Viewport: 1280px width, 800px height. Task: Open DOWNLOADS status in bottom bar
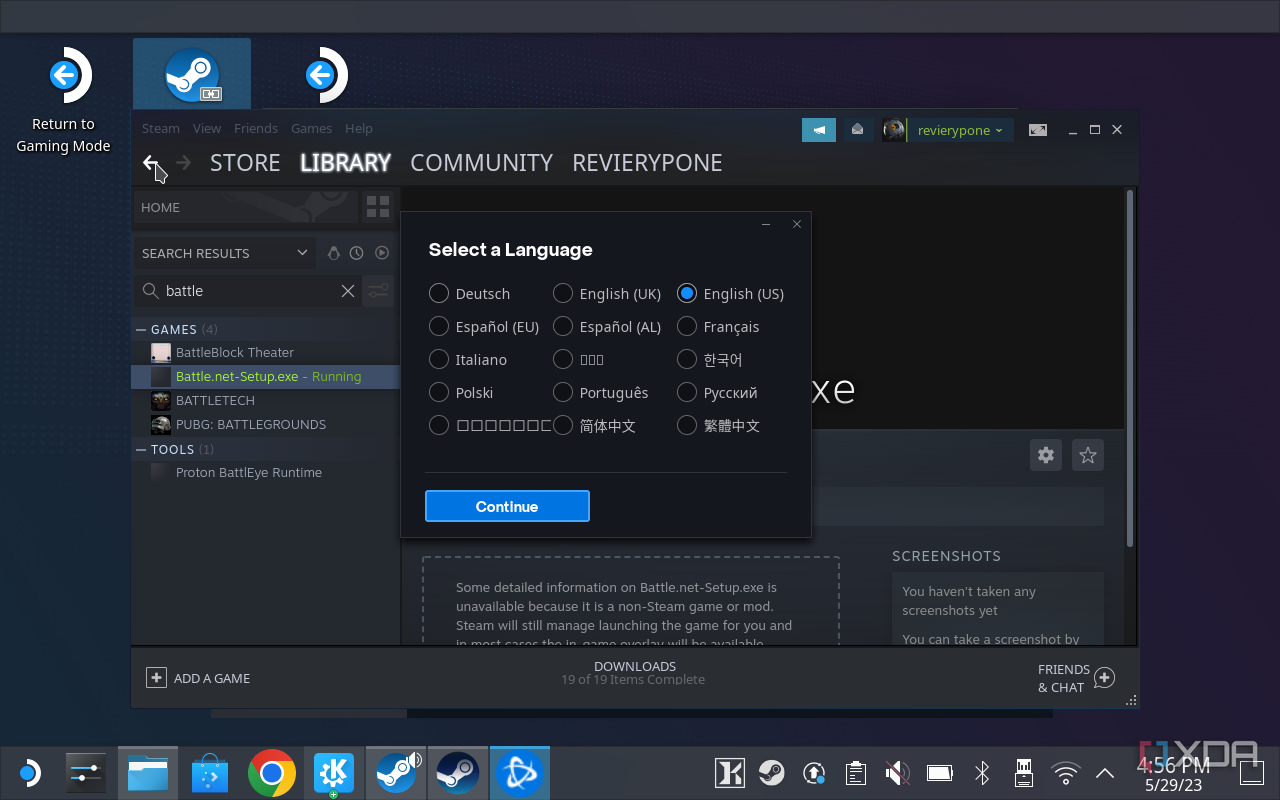(634, 672)
